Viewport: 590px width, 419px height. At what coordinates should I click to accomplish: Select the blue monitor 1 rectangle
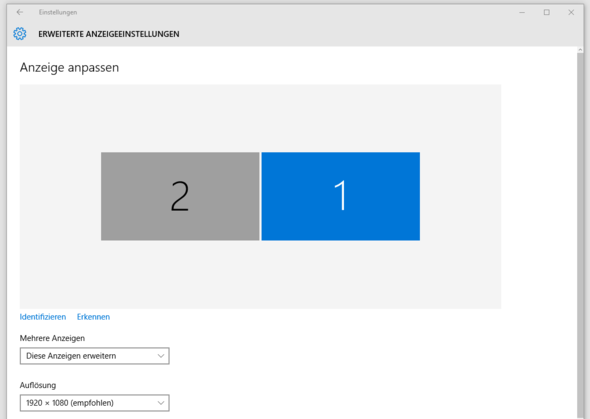click(341, 196)
